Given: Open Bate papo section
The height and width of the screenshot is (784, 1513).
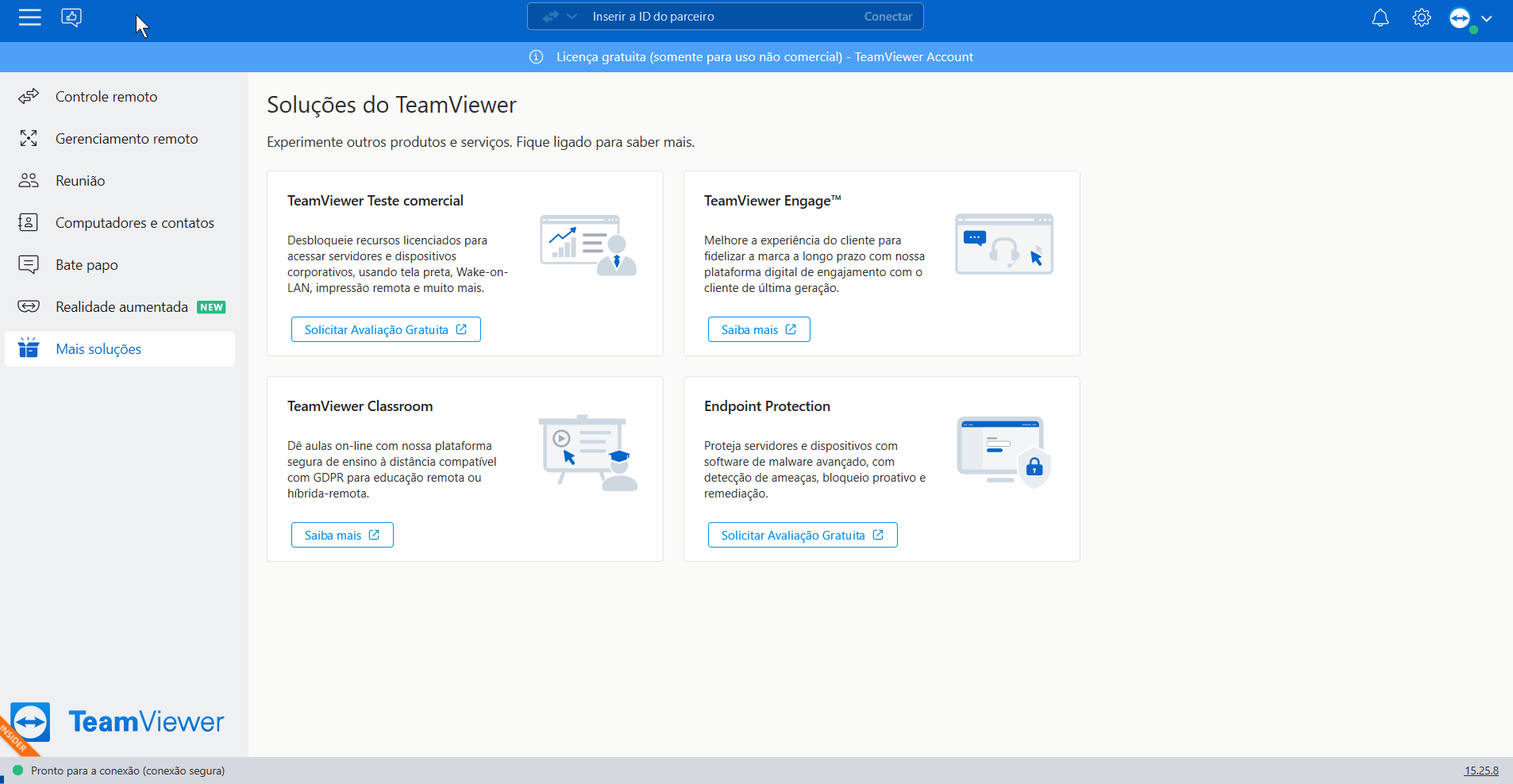Looking at the screenshot, I should pyautogui.click(x=120, y=265).
